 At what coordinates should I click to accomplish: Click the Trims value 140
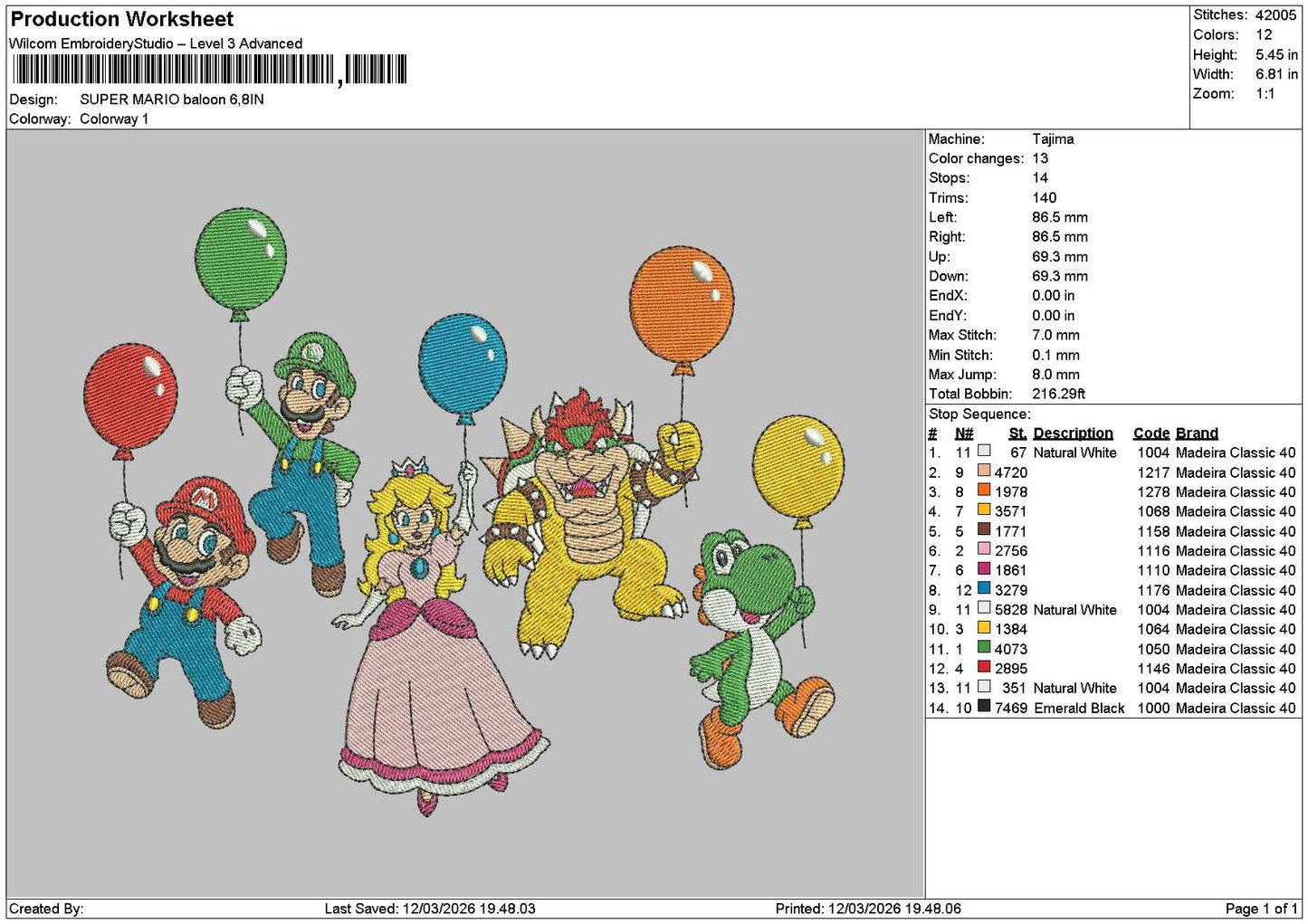coord(1044,198)
